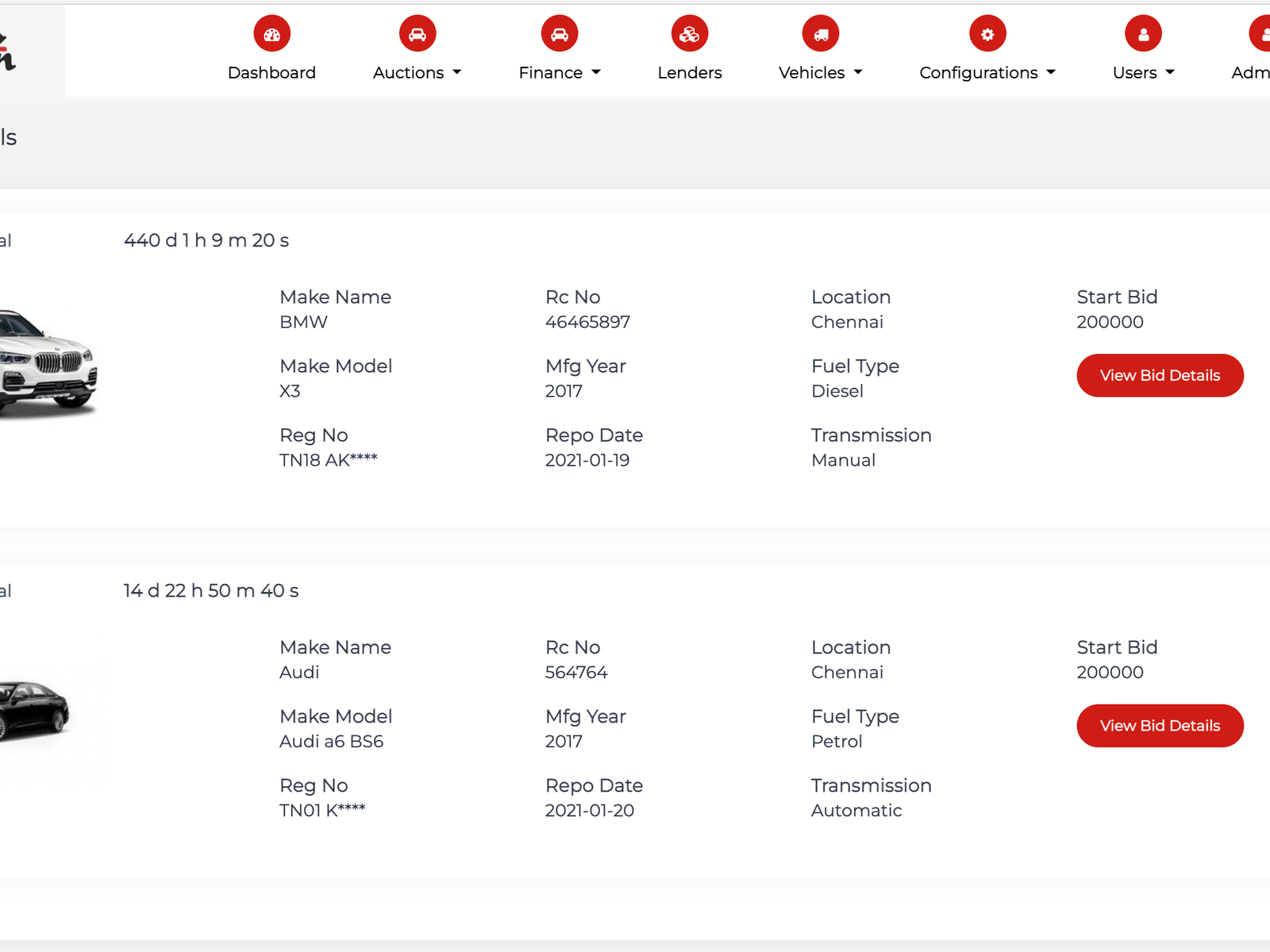Viewport: 1270px width, 952px height.
Task: Expand the Users dropdown menu
Action: tap(1143, 73)
